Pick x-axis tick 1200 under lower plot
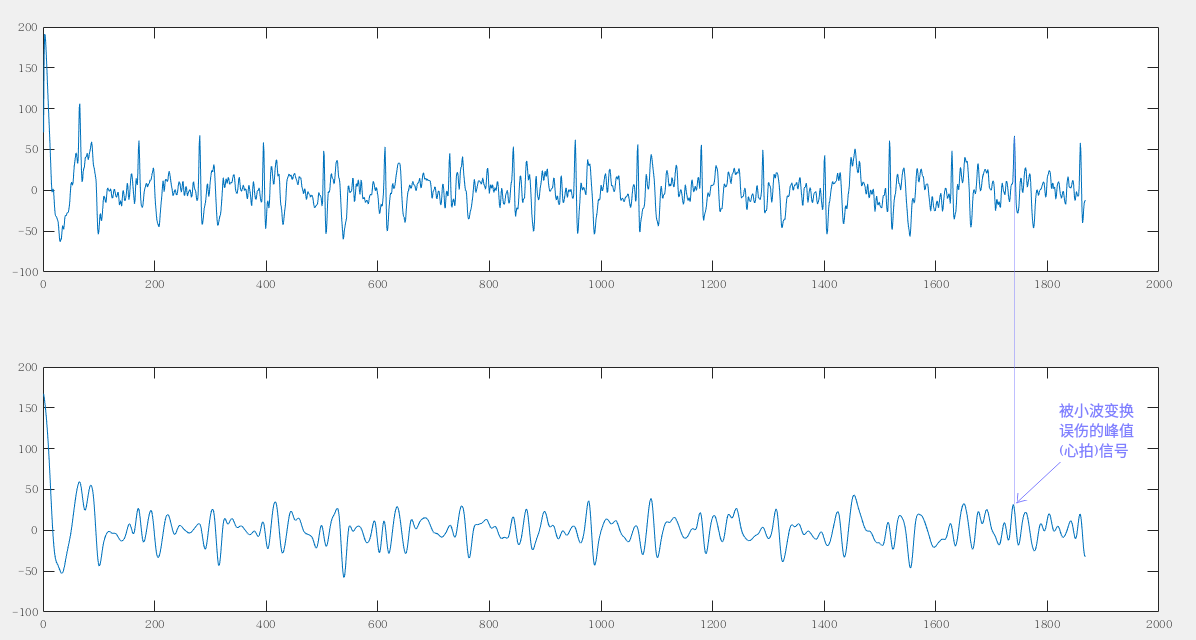Image resolution: width=1196 pixels, height=640 pixels. [x=712, y=624]
